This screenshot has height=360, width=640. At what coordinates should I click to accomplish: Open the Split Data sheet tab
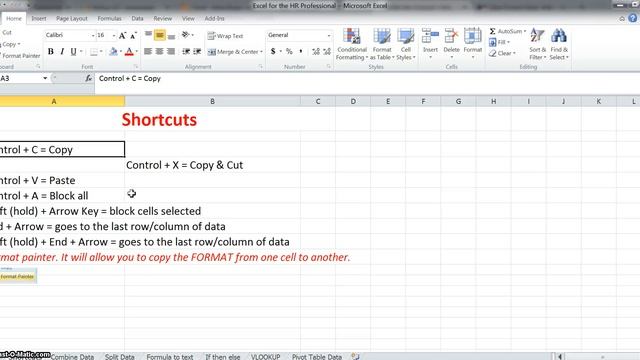[120, 356]
